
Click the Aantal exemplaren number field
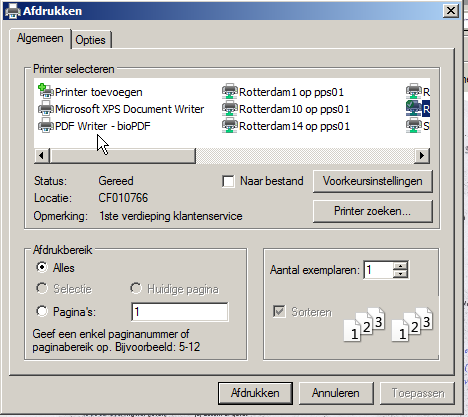[378, 270]
